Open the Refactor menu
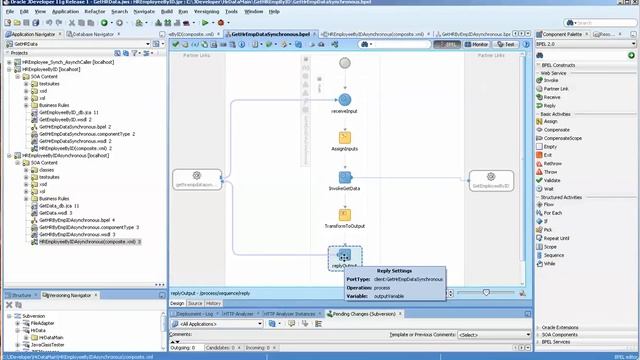The width and height of the screenshot is (640, 360). (x=95, y=11)
